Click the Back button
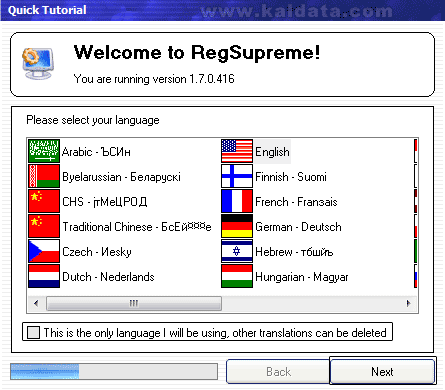The image size is (445, 390). coord(278,371)
